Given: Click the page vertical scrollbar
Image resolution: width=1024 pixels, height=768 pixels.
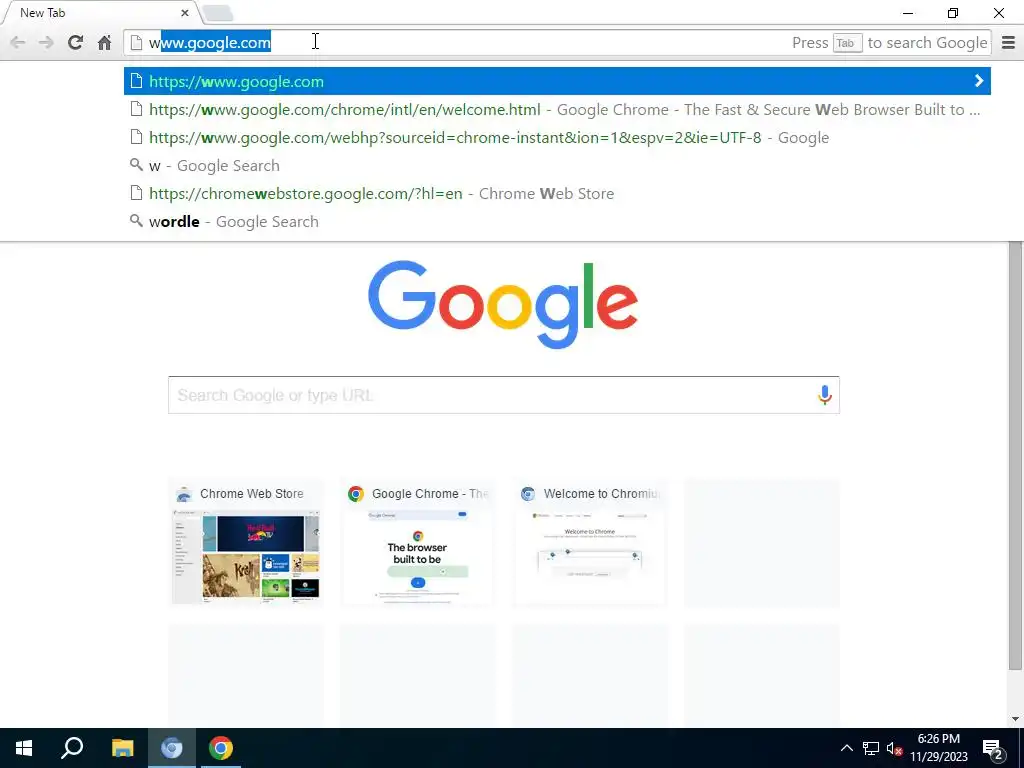Looking at the screenshot, I should pos(1015,456).
